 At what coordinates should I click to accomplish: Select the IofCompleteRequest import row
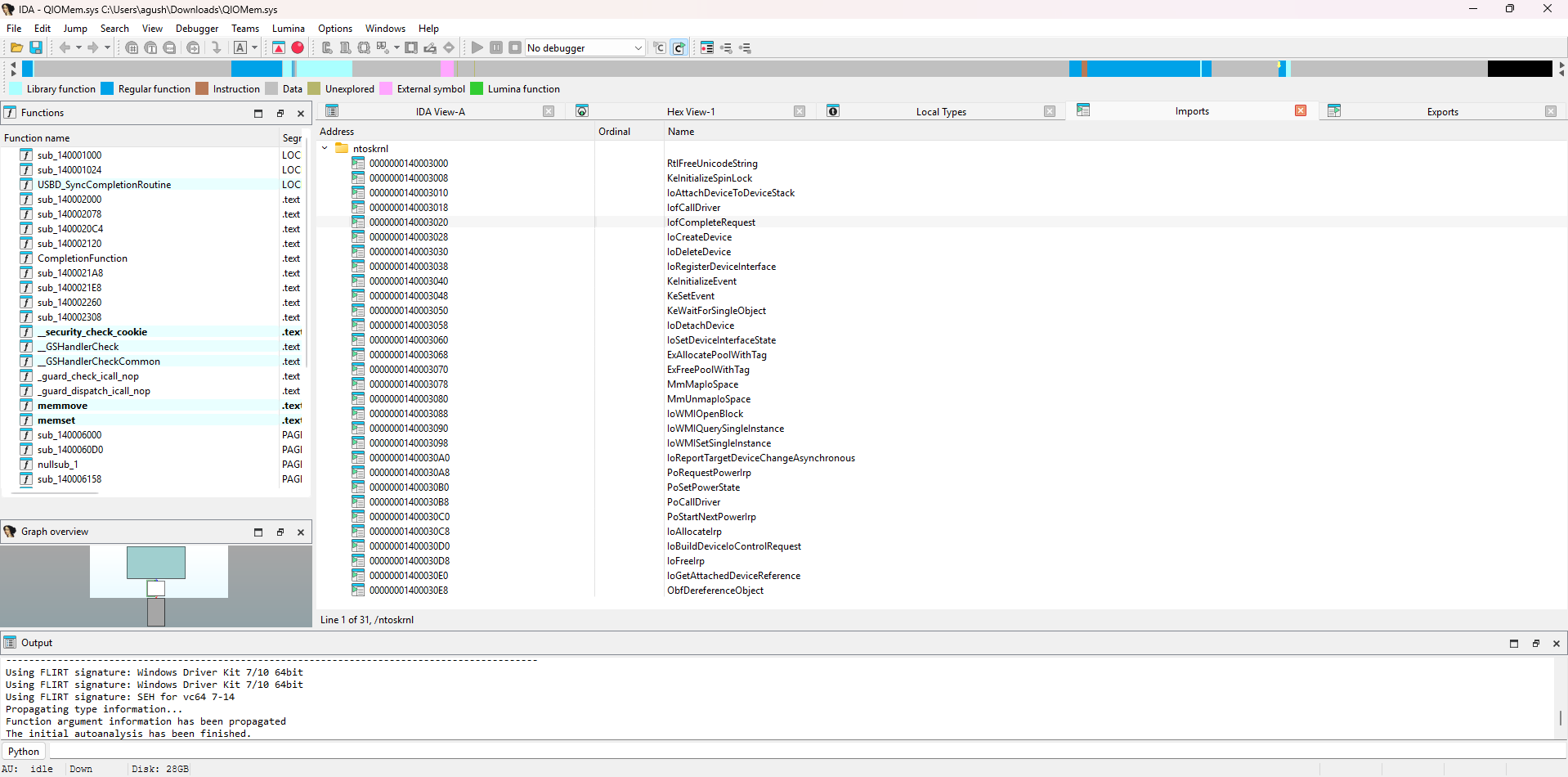[x=942, y=222]
